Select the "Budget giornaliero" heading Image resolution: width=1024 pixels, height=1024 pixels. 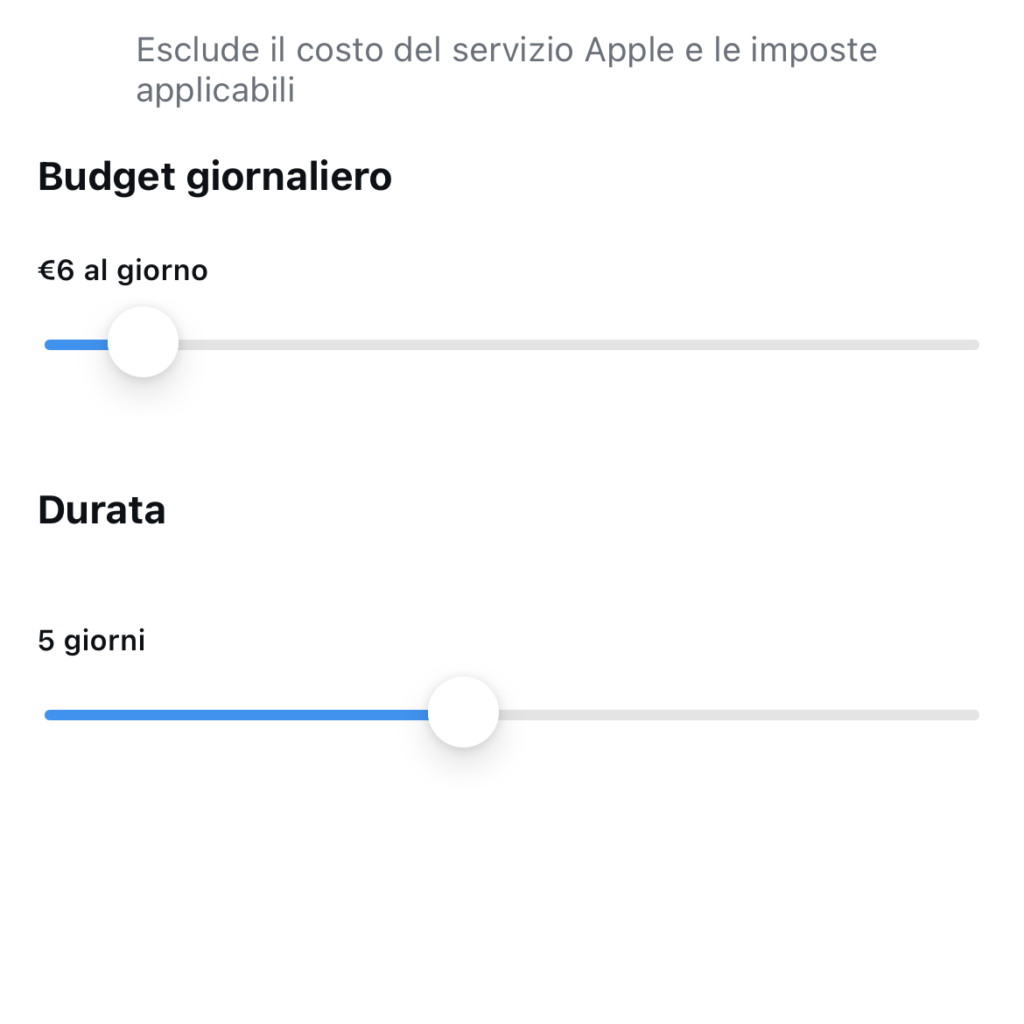214,177
